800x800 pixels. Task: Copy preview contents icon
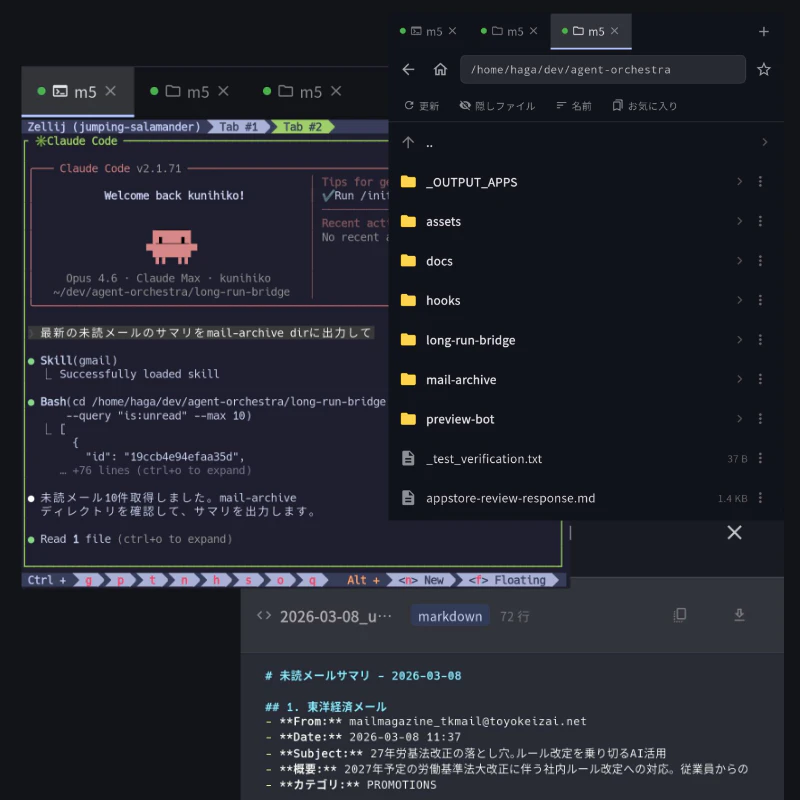680,615
